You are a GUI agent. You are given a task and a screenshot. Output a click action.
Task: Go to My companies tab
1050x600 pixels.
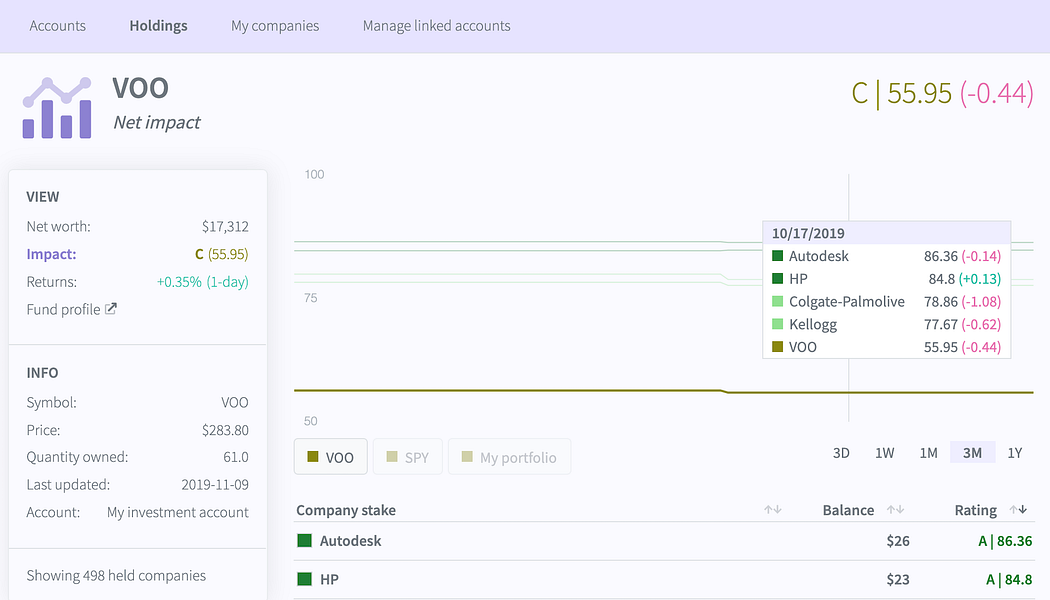(x=275, y=26)
